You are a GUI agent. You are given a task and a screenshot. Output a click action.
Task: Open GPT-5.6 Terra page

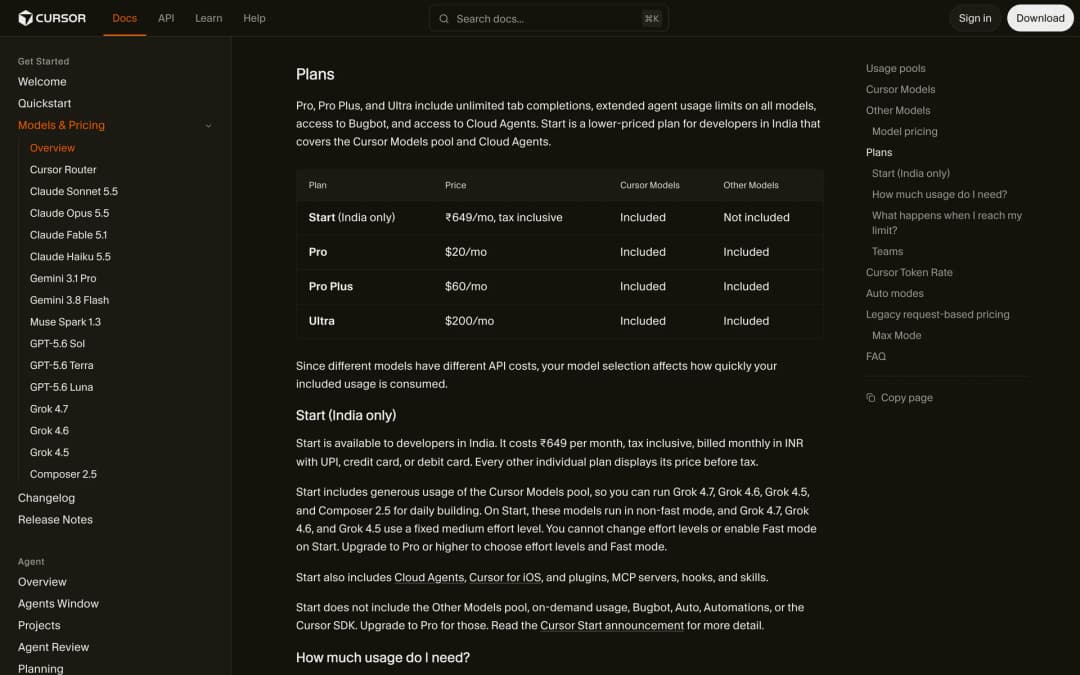click(61, 365)
